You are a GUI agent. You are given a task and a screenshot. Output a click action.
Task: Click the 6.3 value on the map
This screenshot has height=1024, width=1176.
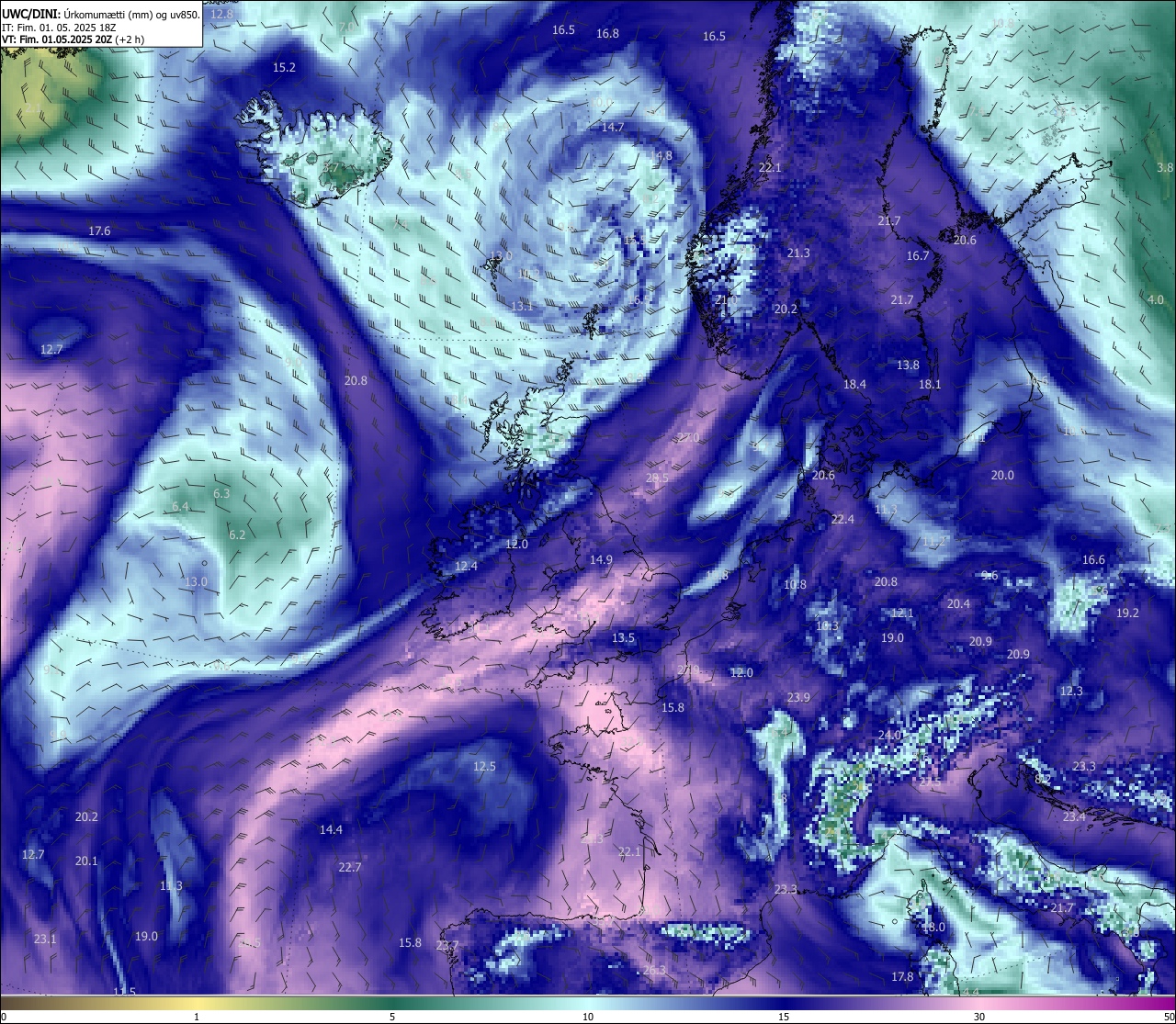point(221,494)
